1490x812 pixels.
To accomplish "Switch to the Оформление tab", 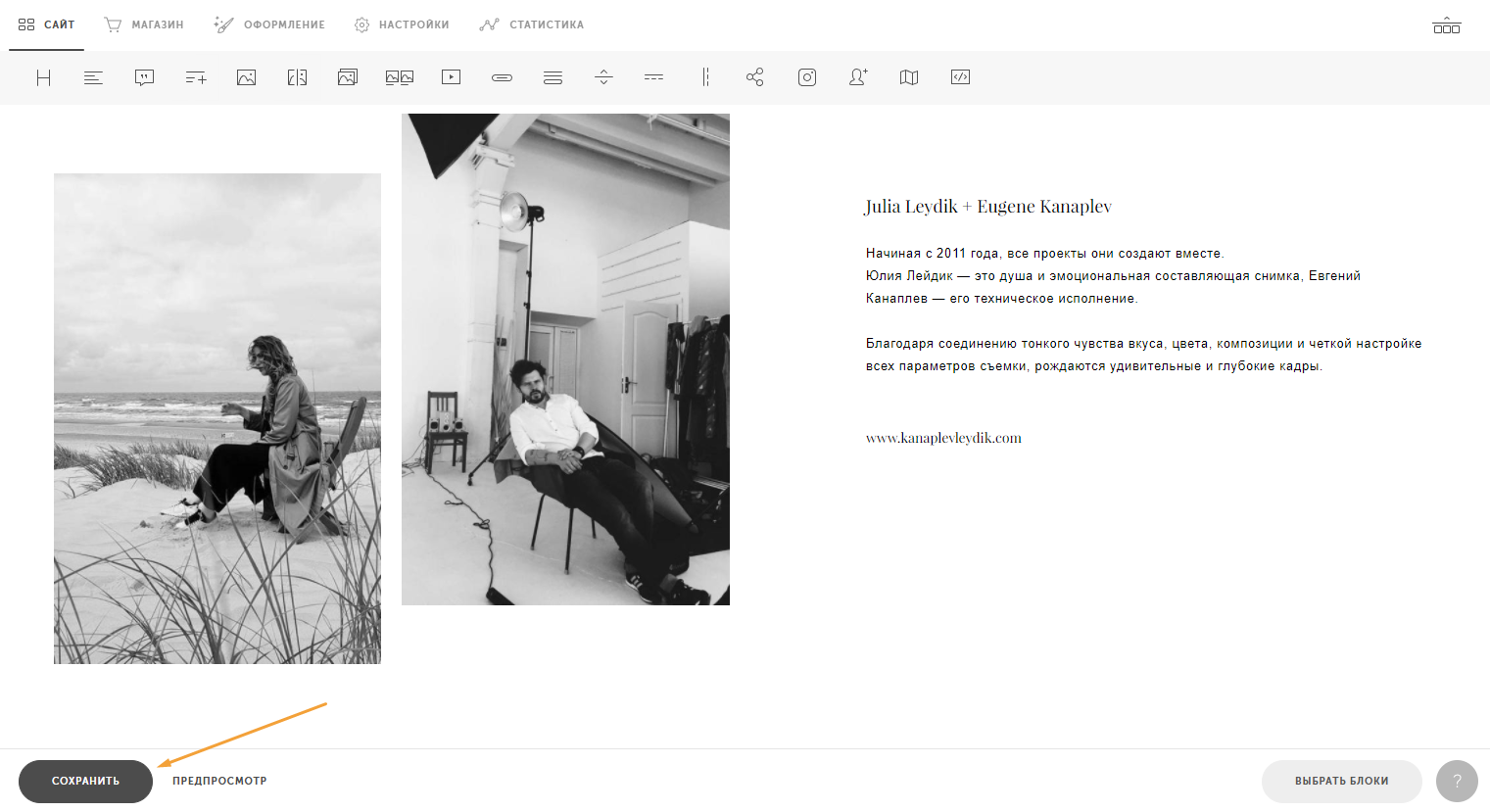I will coord(269,24).
